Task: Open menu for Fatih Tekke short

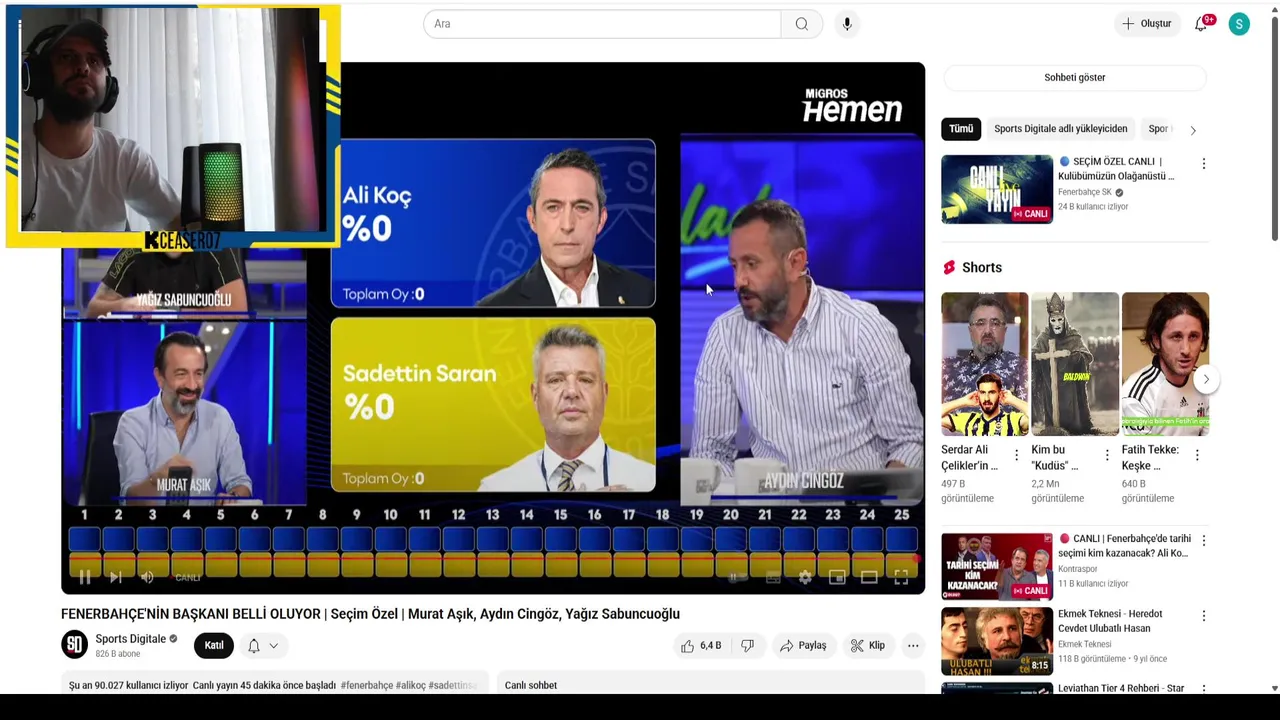Action: click(x=1197, y=455)
